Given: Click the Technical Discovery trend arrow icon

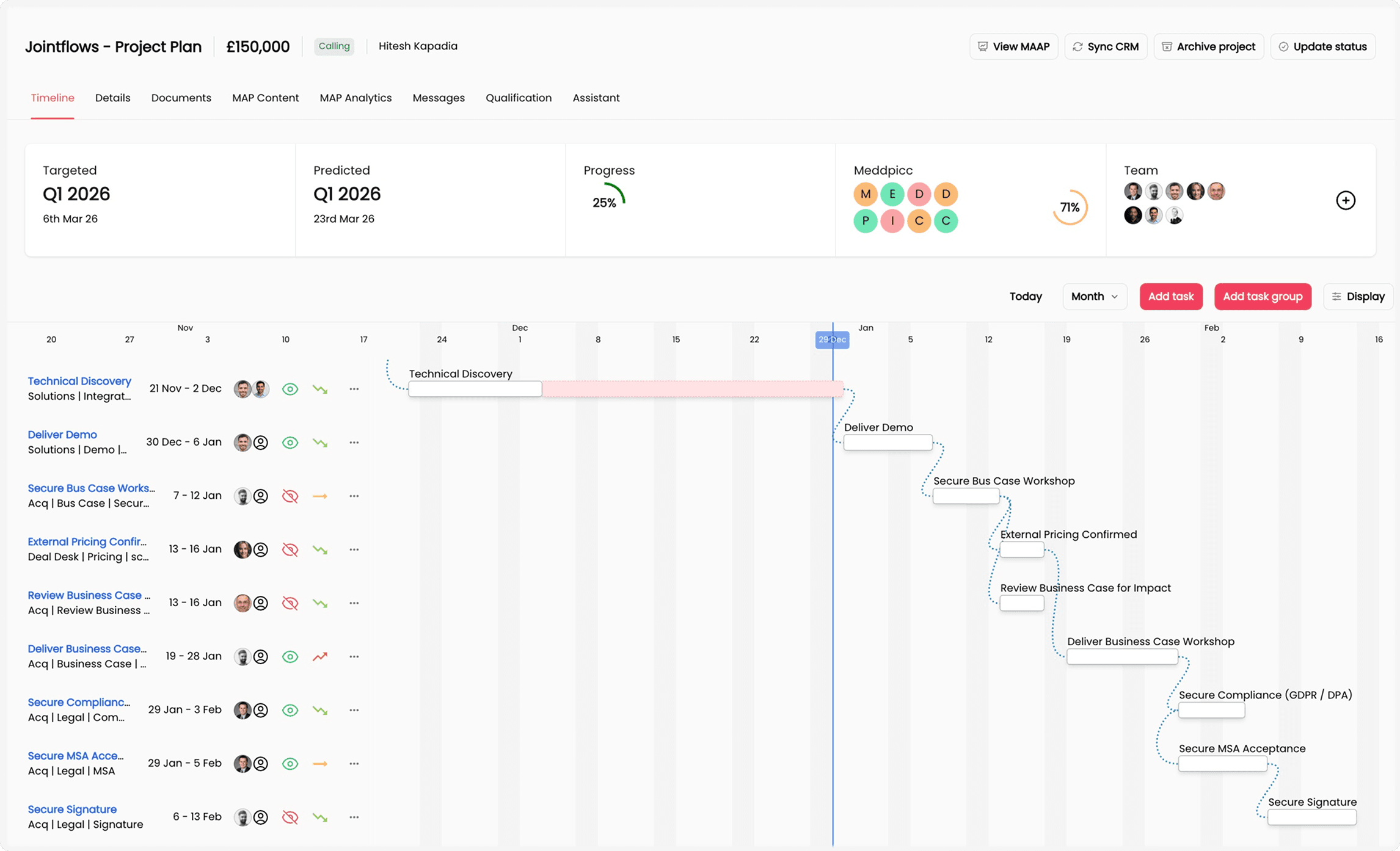Looking at the screenshot, I should (x=320, y=389).
